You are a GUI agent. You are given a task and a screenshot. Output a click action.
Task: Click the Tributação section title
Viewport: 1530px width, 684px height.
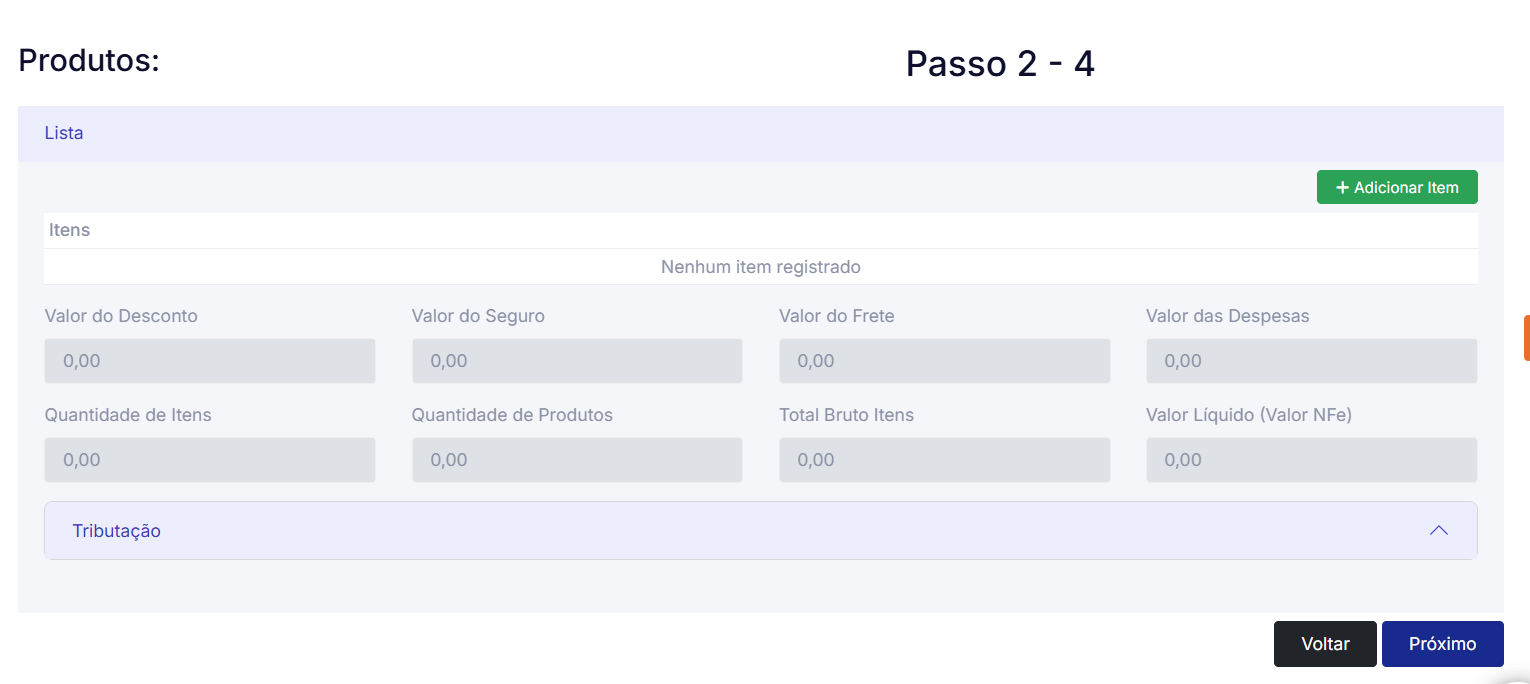pos(116,531)
